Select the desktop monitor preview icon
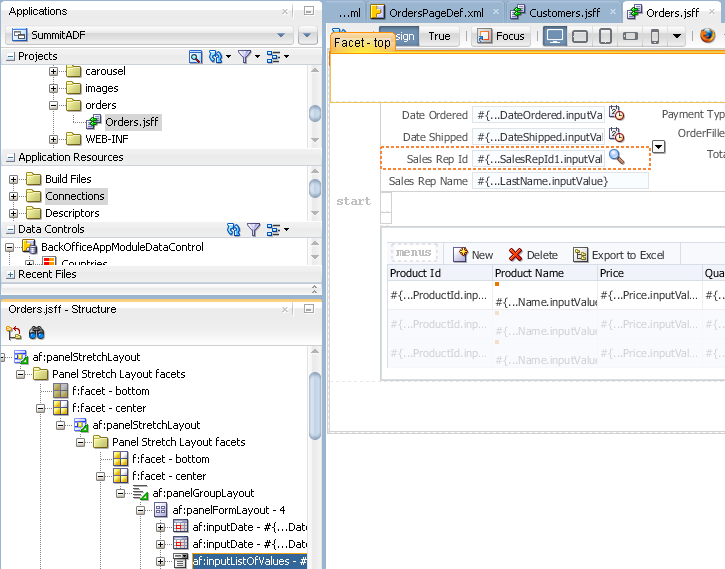Image resolution: width=725 pixels, height=569 pixels. (555, 36)
